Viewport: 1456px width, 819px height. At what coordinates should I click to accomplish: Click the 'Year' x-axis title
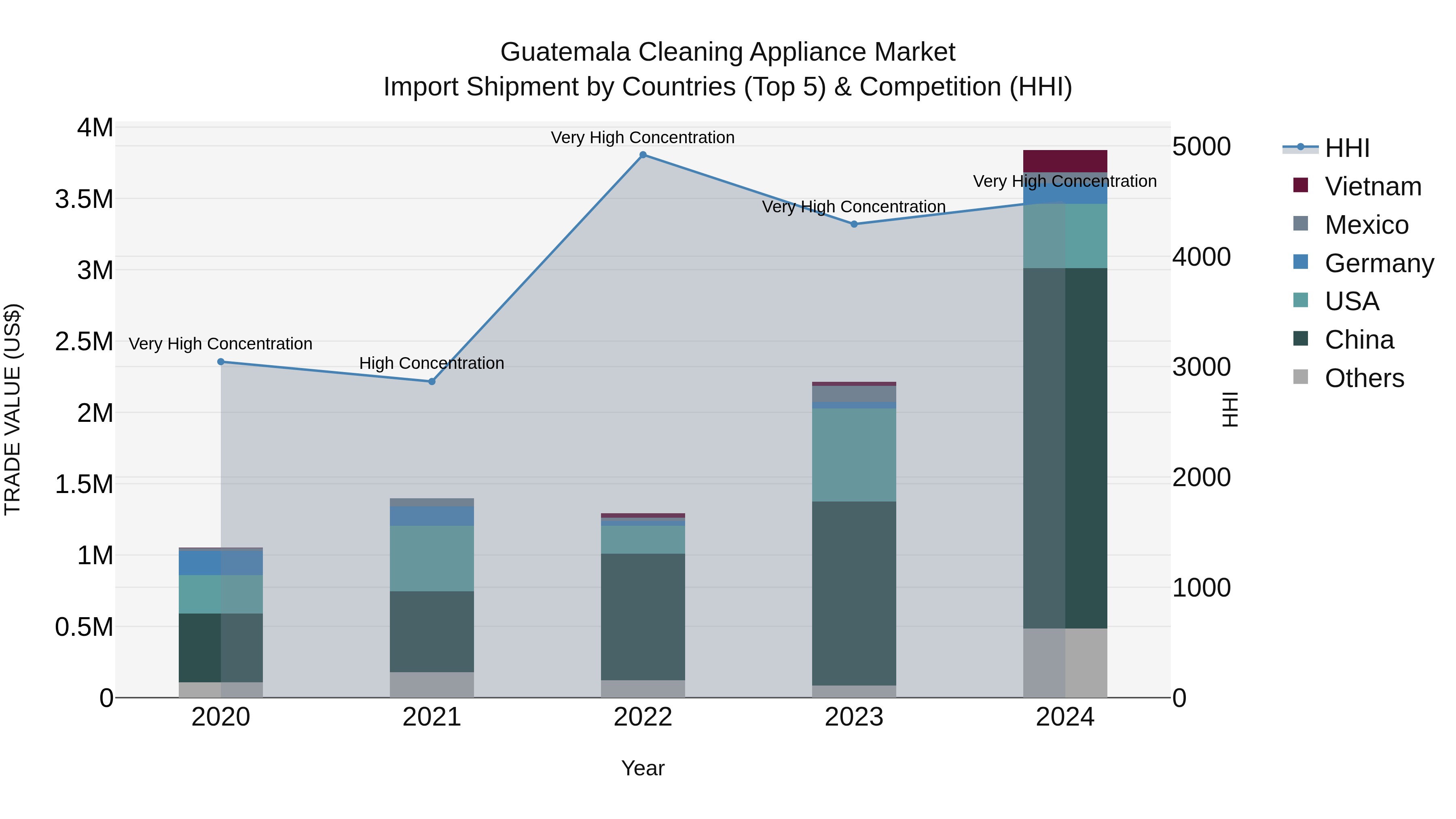pyautogui.click(x=643, y=769)
